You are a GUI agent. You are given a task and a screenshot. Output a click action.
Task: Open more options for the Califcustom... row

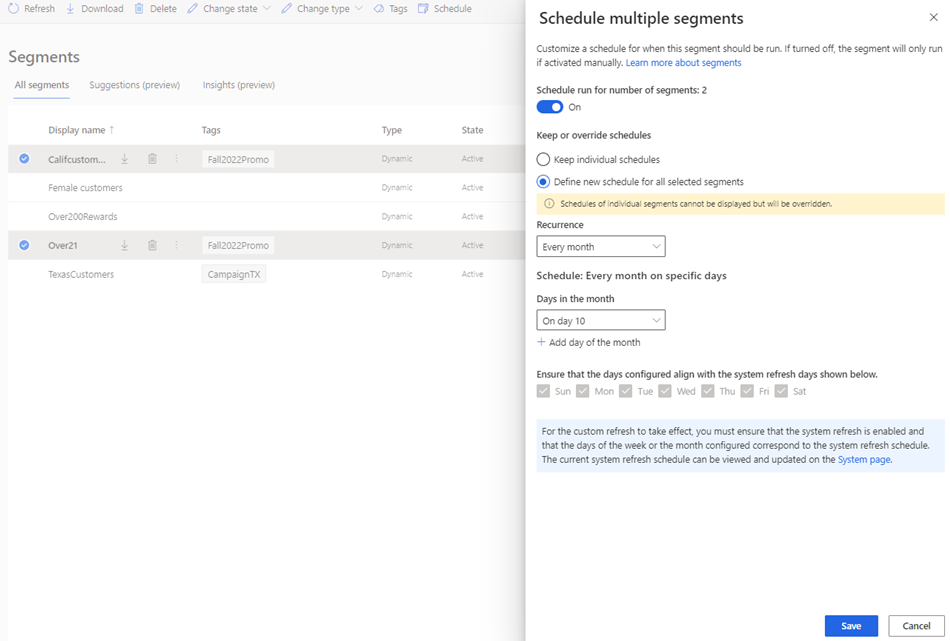pyautogui.click(x=176, y=159)
